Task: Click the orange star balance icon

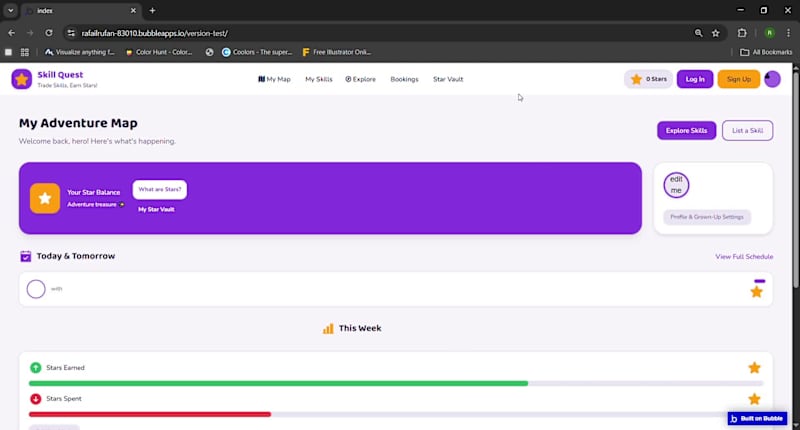Action: [x=45, y=198]
